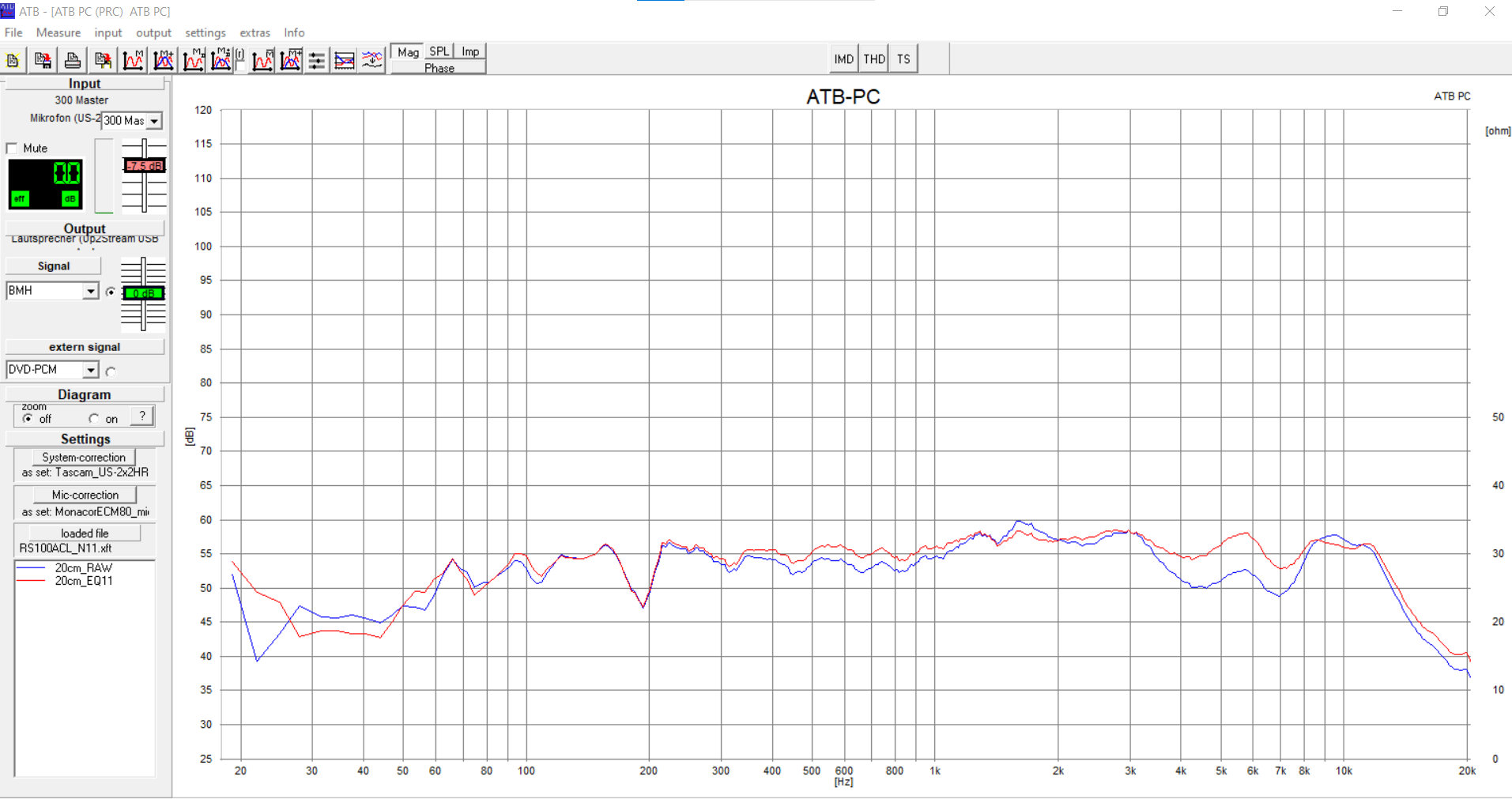The width and height of the screenshot is (1512, 799).
Task: Open the sliders settings toolbar icon
Action: [x=316, y=60]
